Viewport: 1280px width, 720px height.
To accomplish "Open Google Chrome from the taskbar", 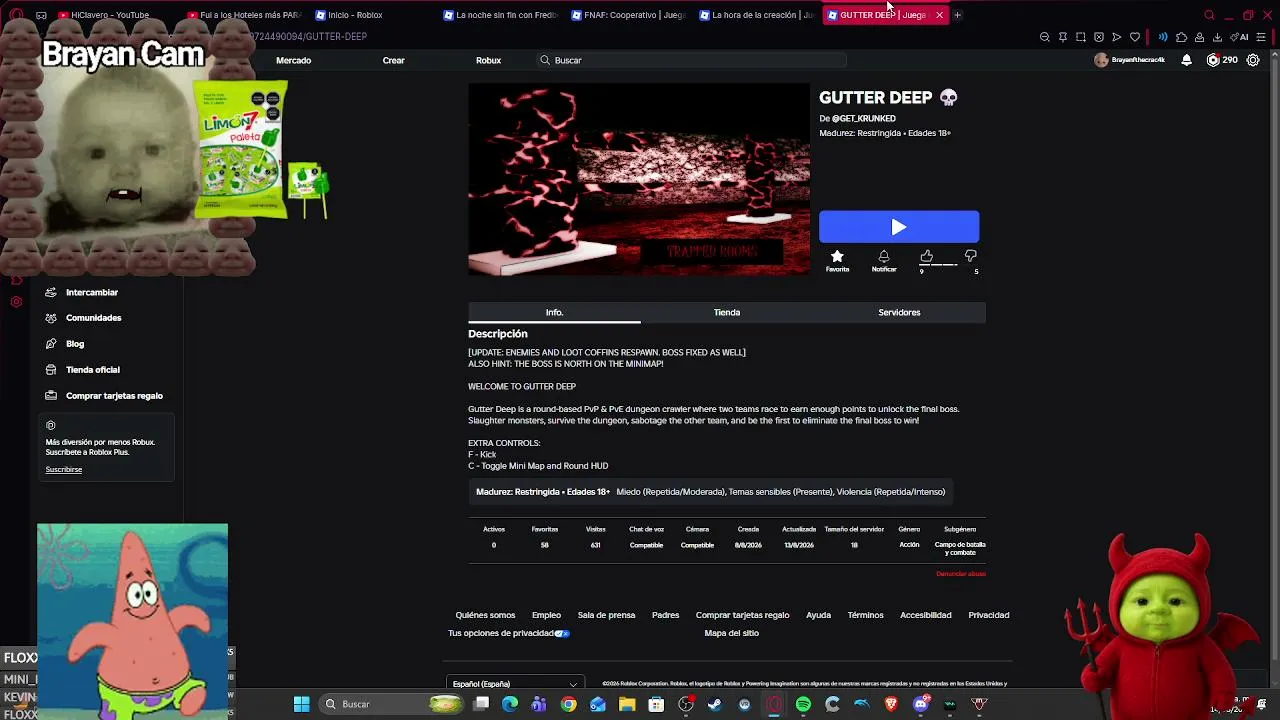I will (x=568, y=704).
